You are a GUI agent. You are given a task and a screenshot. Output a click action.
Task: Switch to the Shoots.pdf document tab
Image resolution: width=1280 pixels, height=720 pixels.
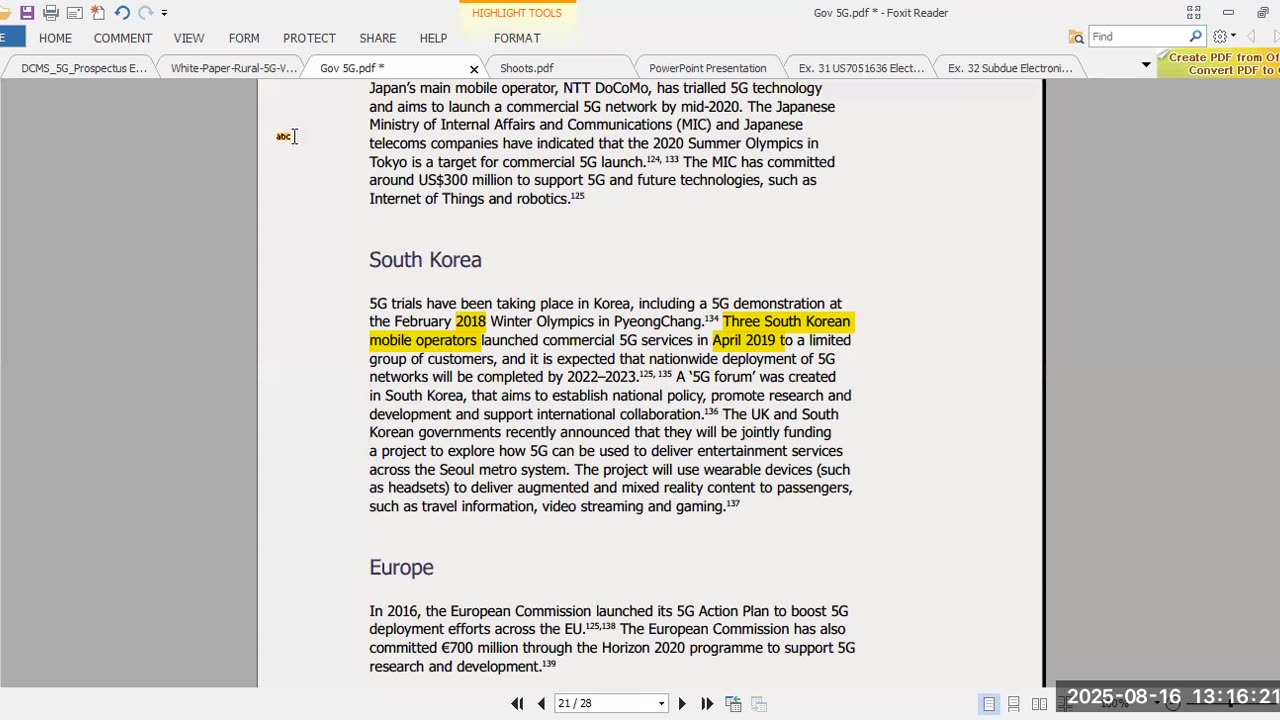(527, 68)
